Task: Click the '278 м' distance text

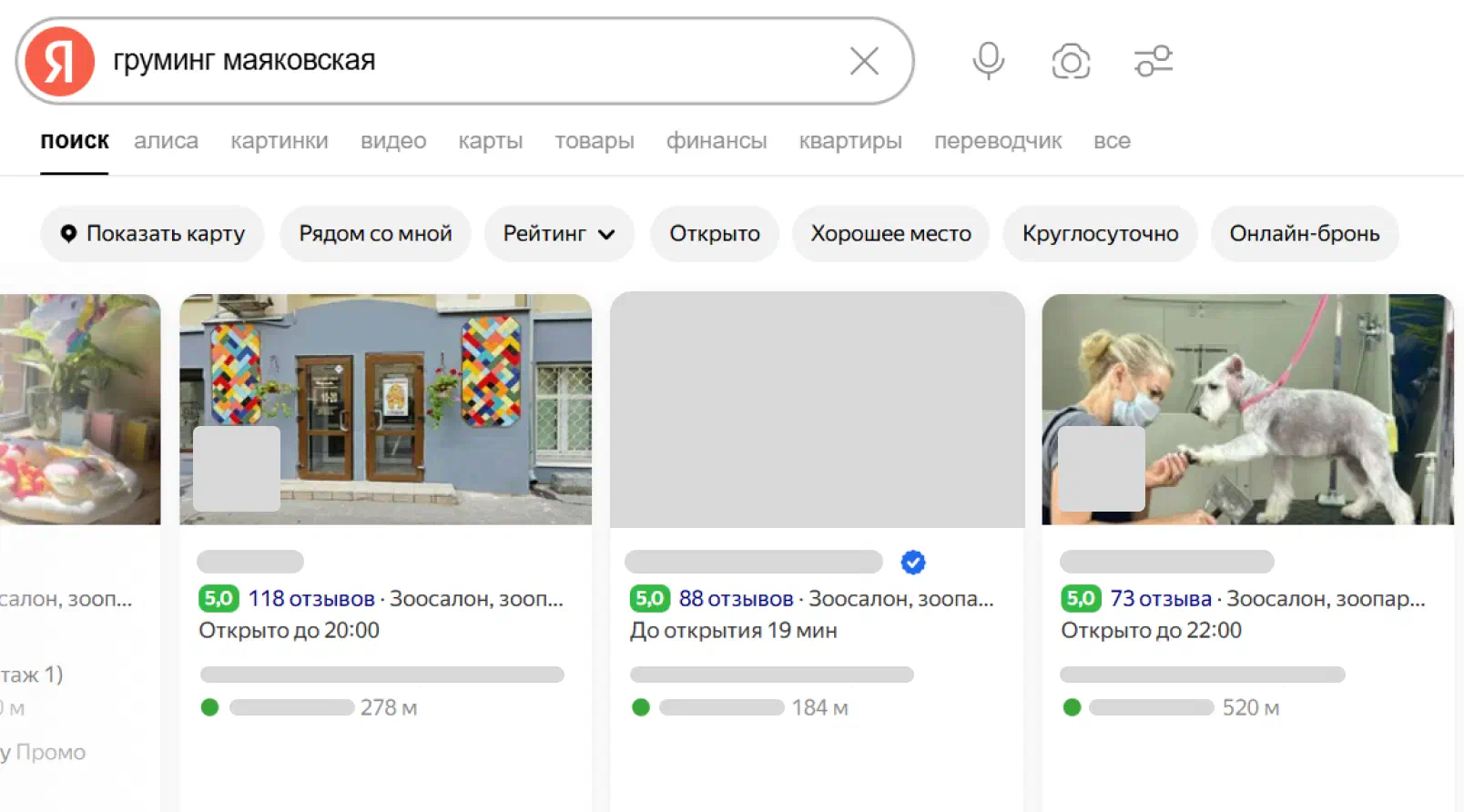Action: tap(389, 708)
